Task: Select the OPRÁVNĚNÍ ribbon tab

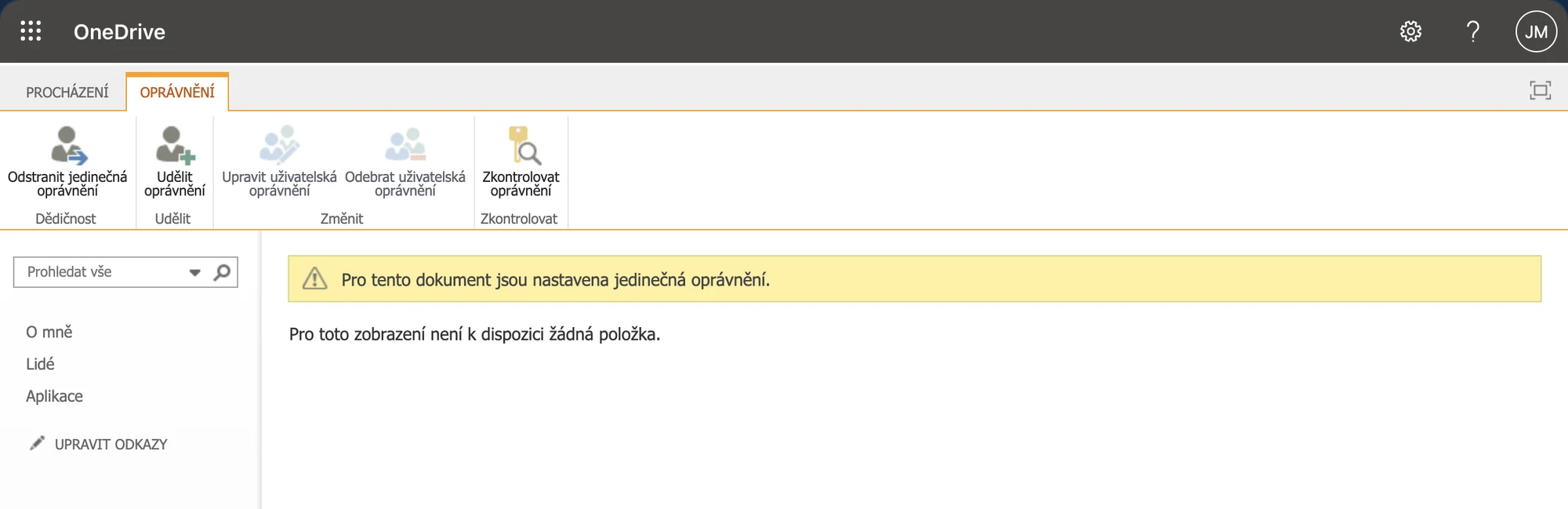Action: point(177,93)
